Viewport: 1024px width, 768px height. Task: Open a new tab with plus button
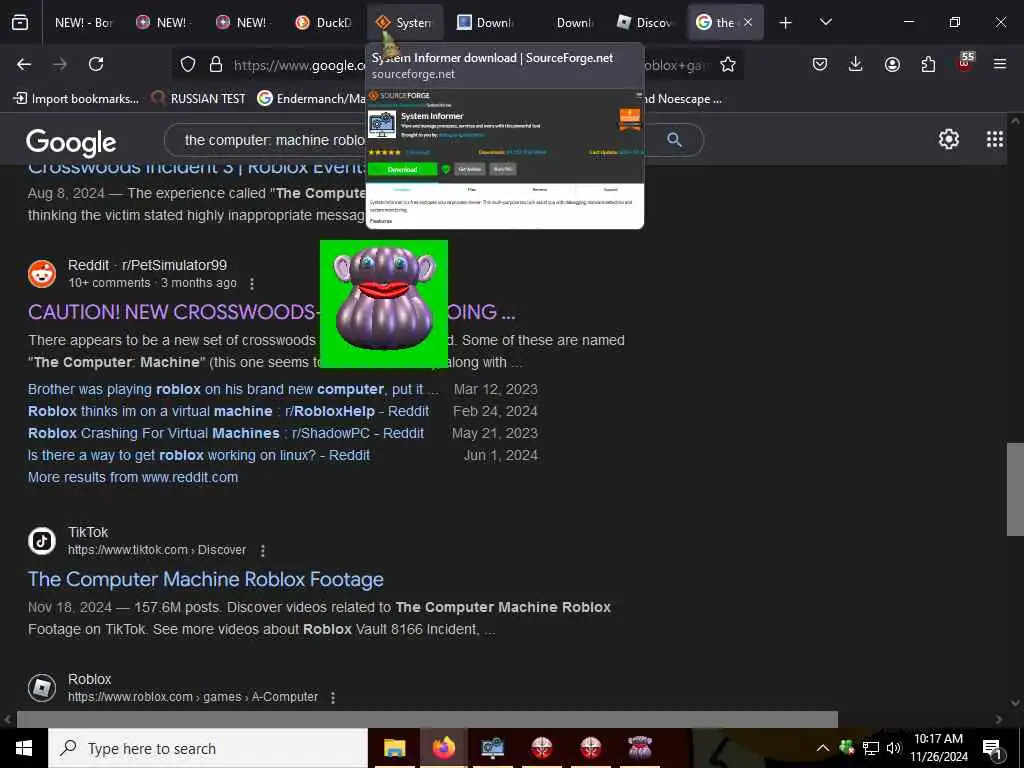click(x=786, y=23)
